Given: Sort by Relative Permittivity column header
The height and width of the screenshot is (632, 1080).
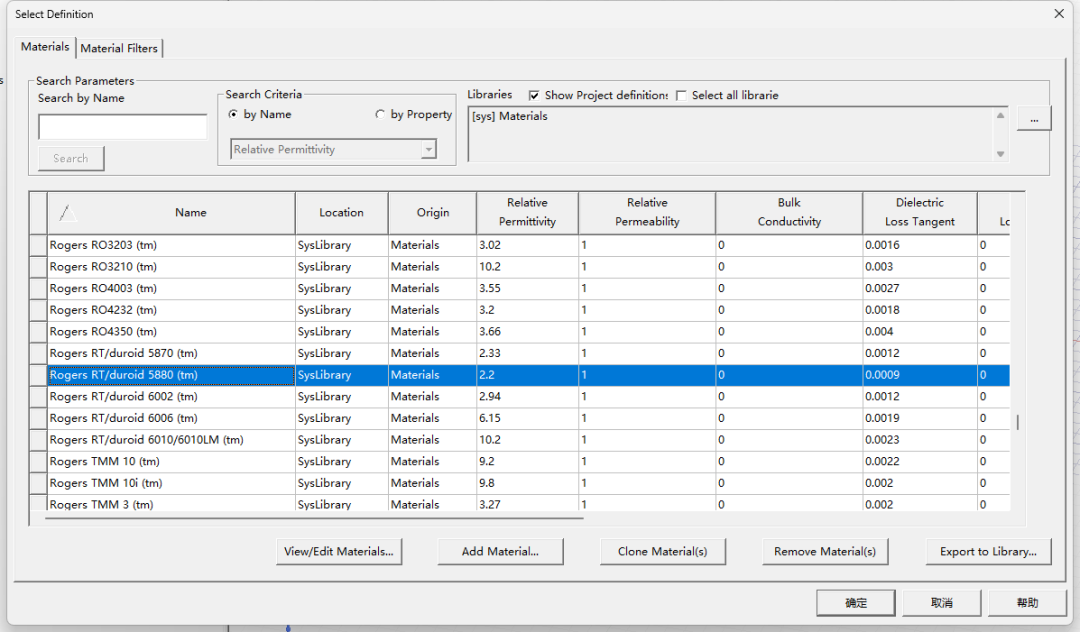Looking at the screenshot, I should (527, 213).
